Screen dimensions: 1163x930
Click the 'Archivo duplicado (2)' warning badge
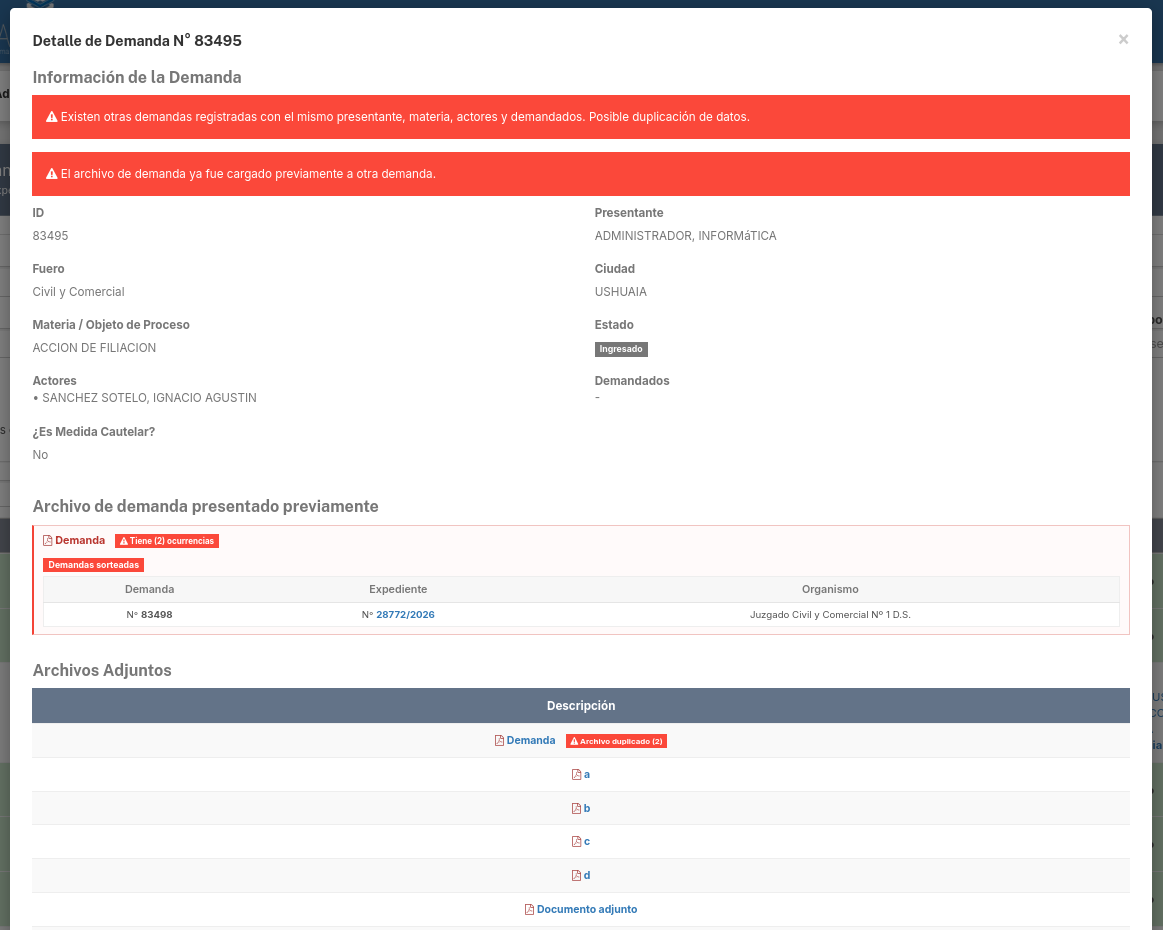coord(616,741)
